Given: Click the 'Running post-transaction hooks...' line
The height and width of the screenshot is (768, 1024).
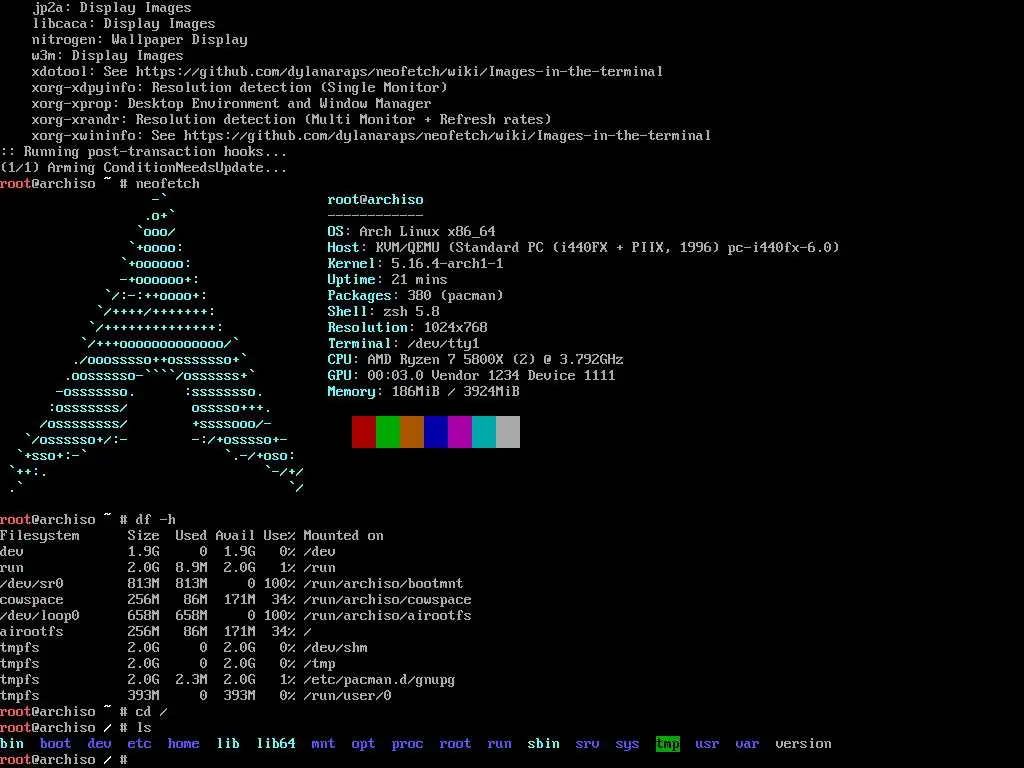Looking at the screenshot, I should pos(144,152).
